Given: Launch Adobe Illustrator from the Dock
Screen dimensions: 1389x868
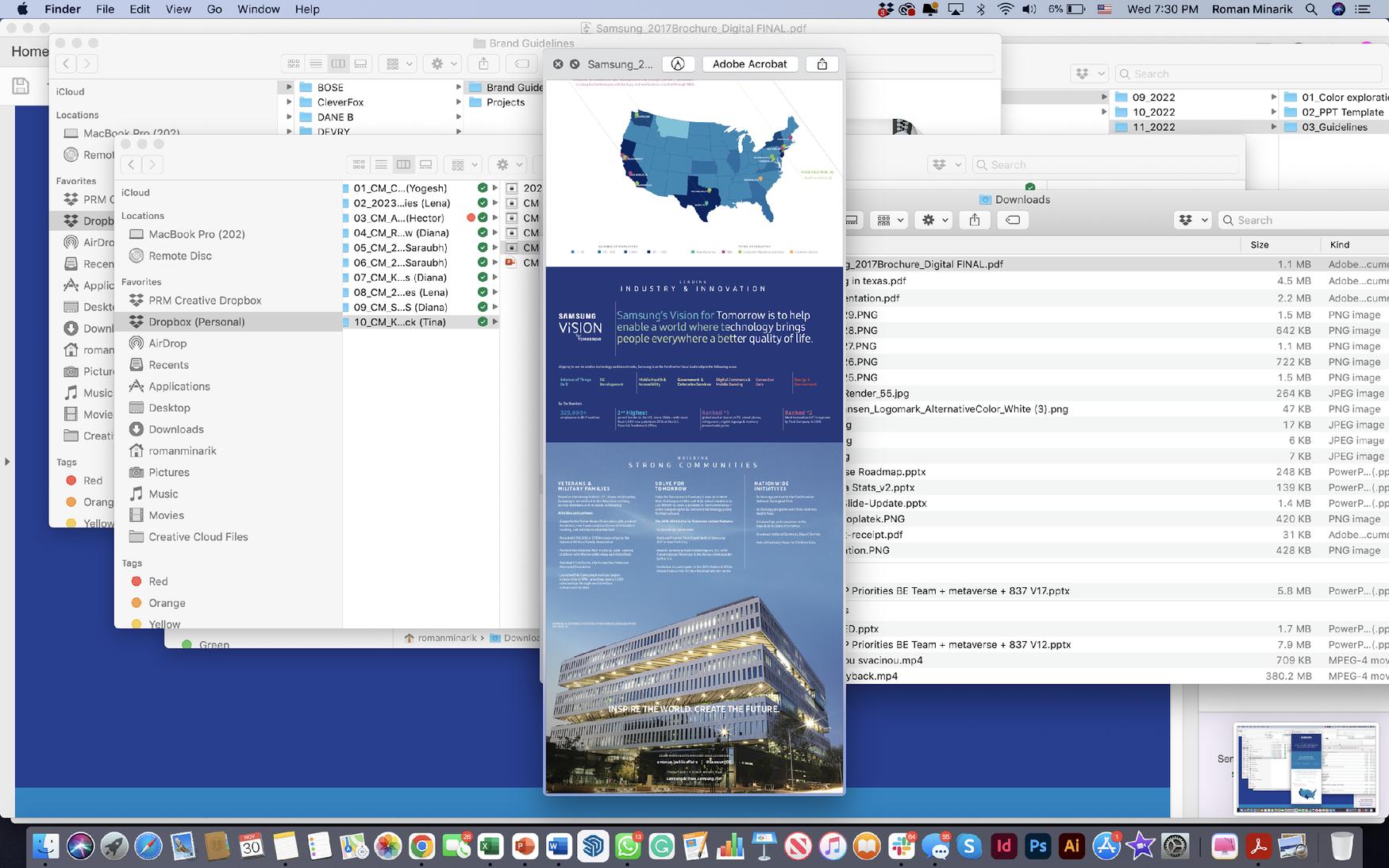Looking at the screenshot, I should coord(1072,847).
